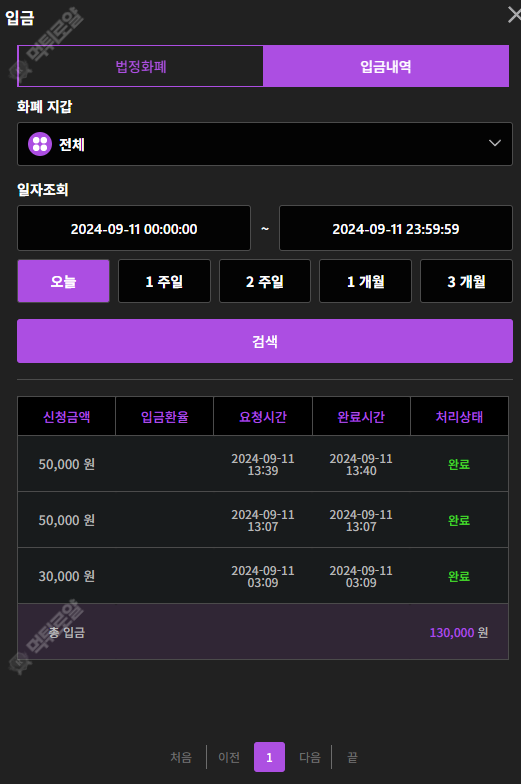Go to pagination 처음 link

(x=181, y=757)
